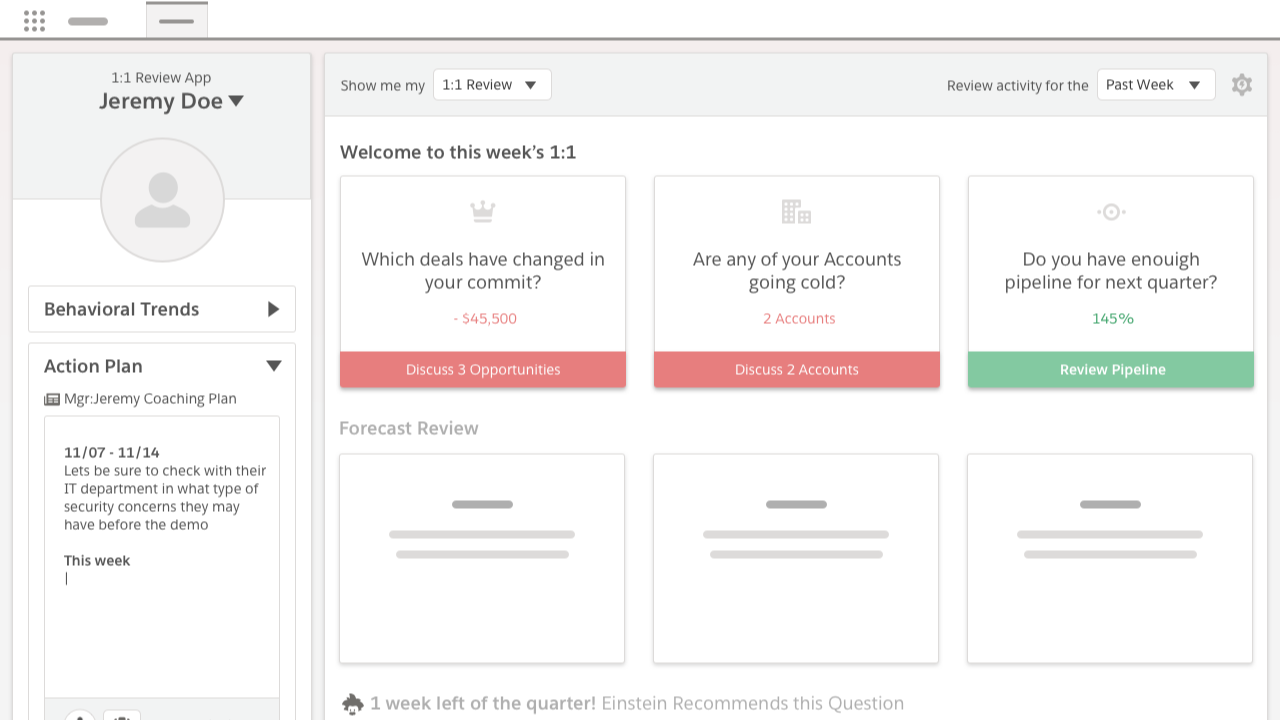Click the coaching plan news icon
Viewport: 1280px width, 720px height.
point(52,399)
